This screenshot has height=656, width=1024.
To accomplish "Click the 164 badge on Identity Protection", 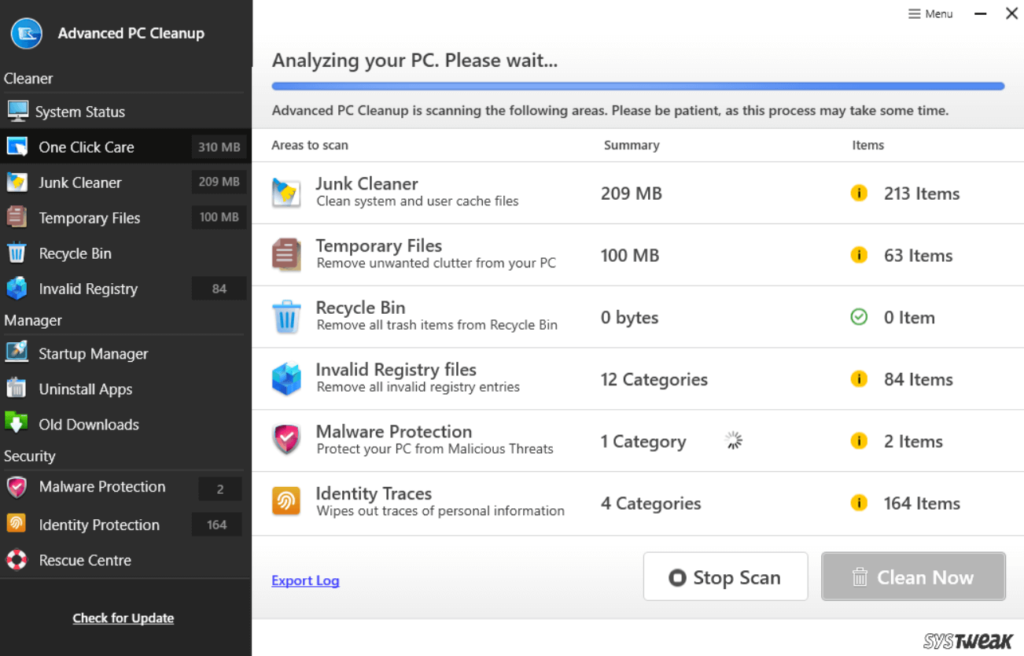I will tap(217, 525).
